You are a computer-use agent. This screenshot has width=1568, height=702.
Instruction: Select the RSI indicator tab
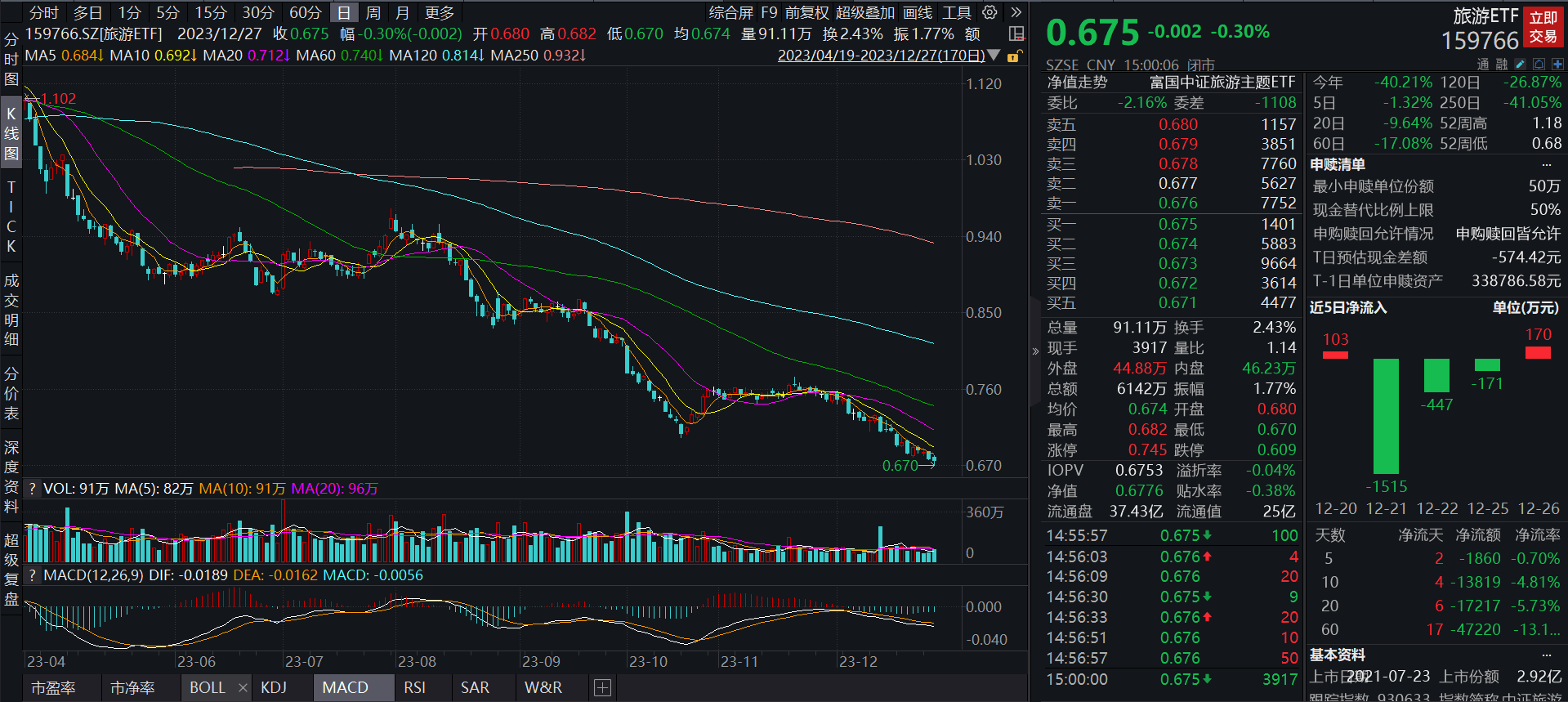(415, 688)
